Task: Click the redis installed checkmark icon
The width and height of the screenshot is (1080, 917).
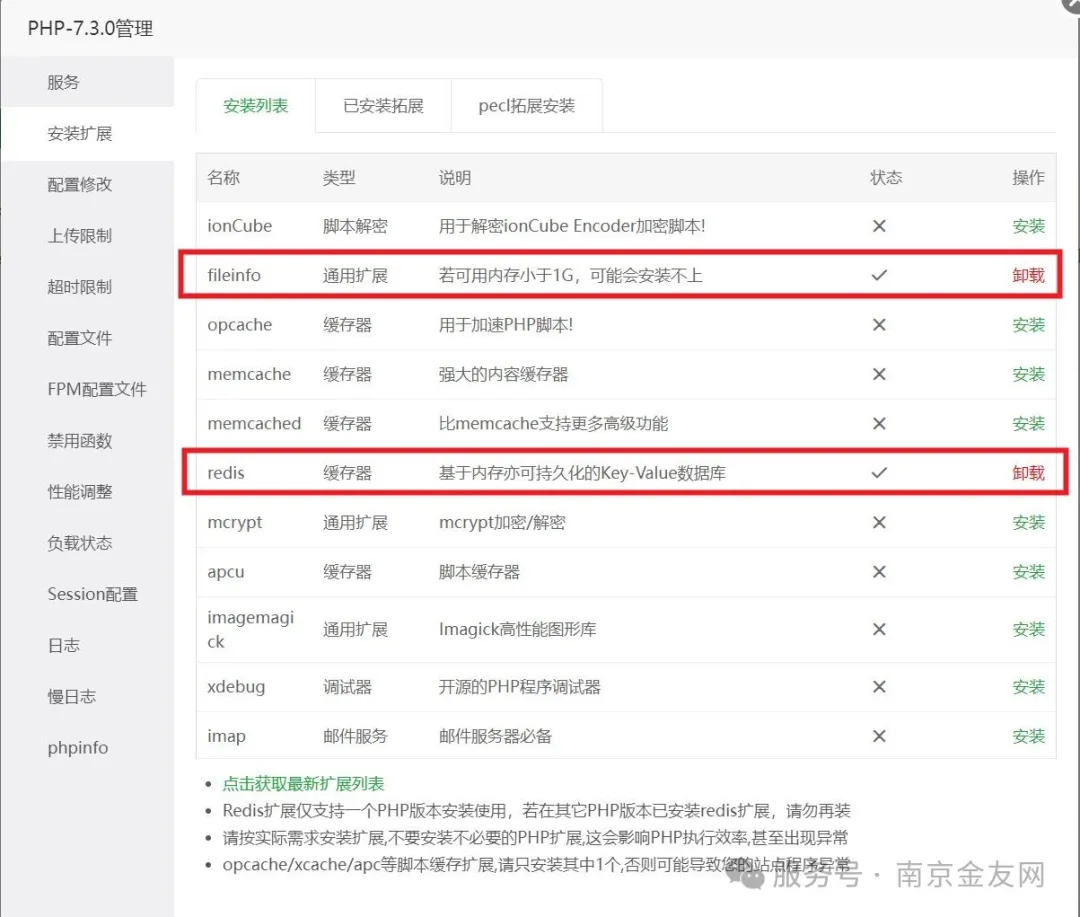Action: [x=879, y=473]
